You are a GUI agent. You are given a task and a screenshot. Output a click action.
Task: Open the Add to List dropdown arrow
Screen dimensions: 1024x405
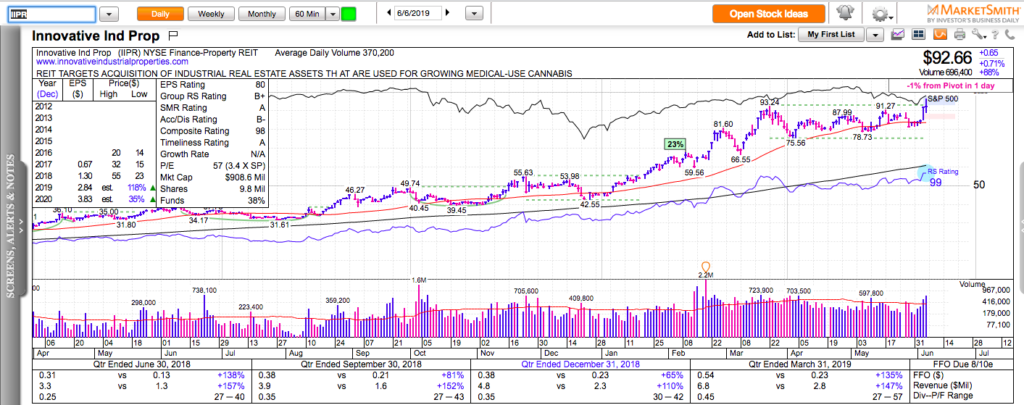[x=875, y=34]
